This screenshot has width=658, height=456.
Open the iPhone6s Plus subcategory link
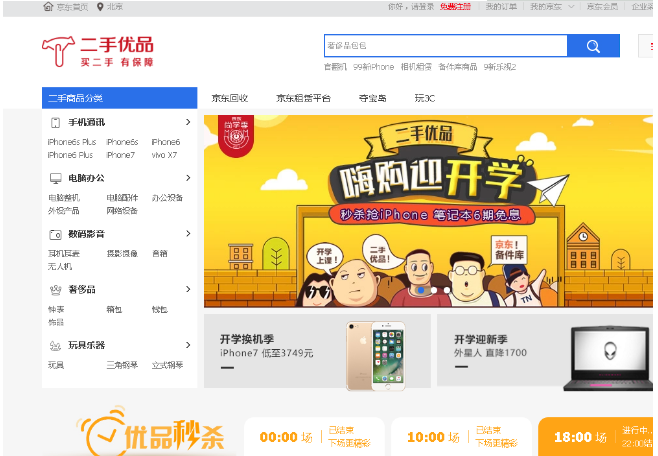tap(72, 142)
